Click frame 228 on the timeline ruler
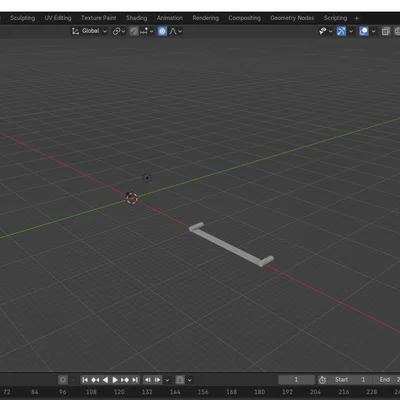 [372, 392]
